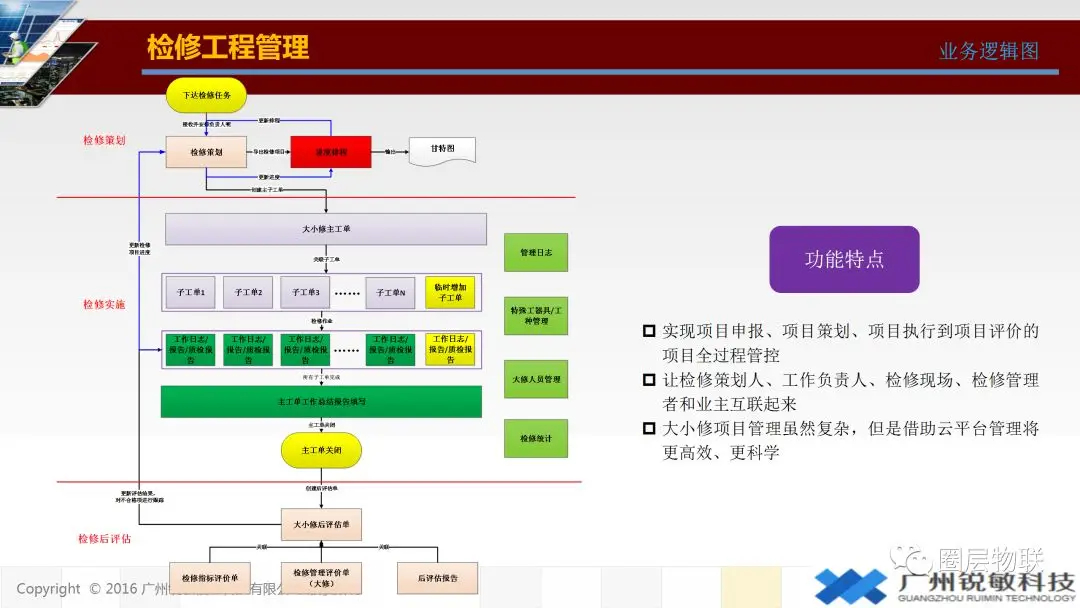Click the 广州锐敏科技 company logo
1080x608 pixels.
click(x=945, y=587)
